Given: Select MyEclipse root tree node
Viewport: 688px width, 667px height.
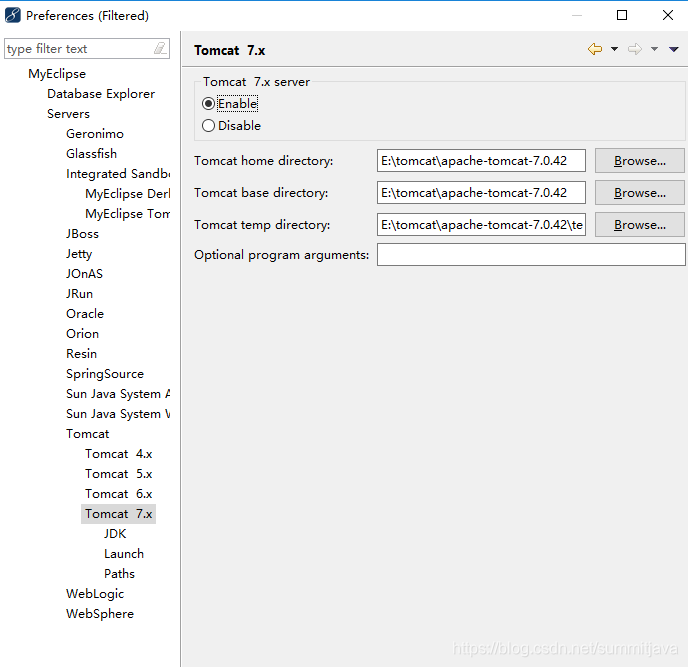Looking at the screenshot, I should click(x=57, y=74).
